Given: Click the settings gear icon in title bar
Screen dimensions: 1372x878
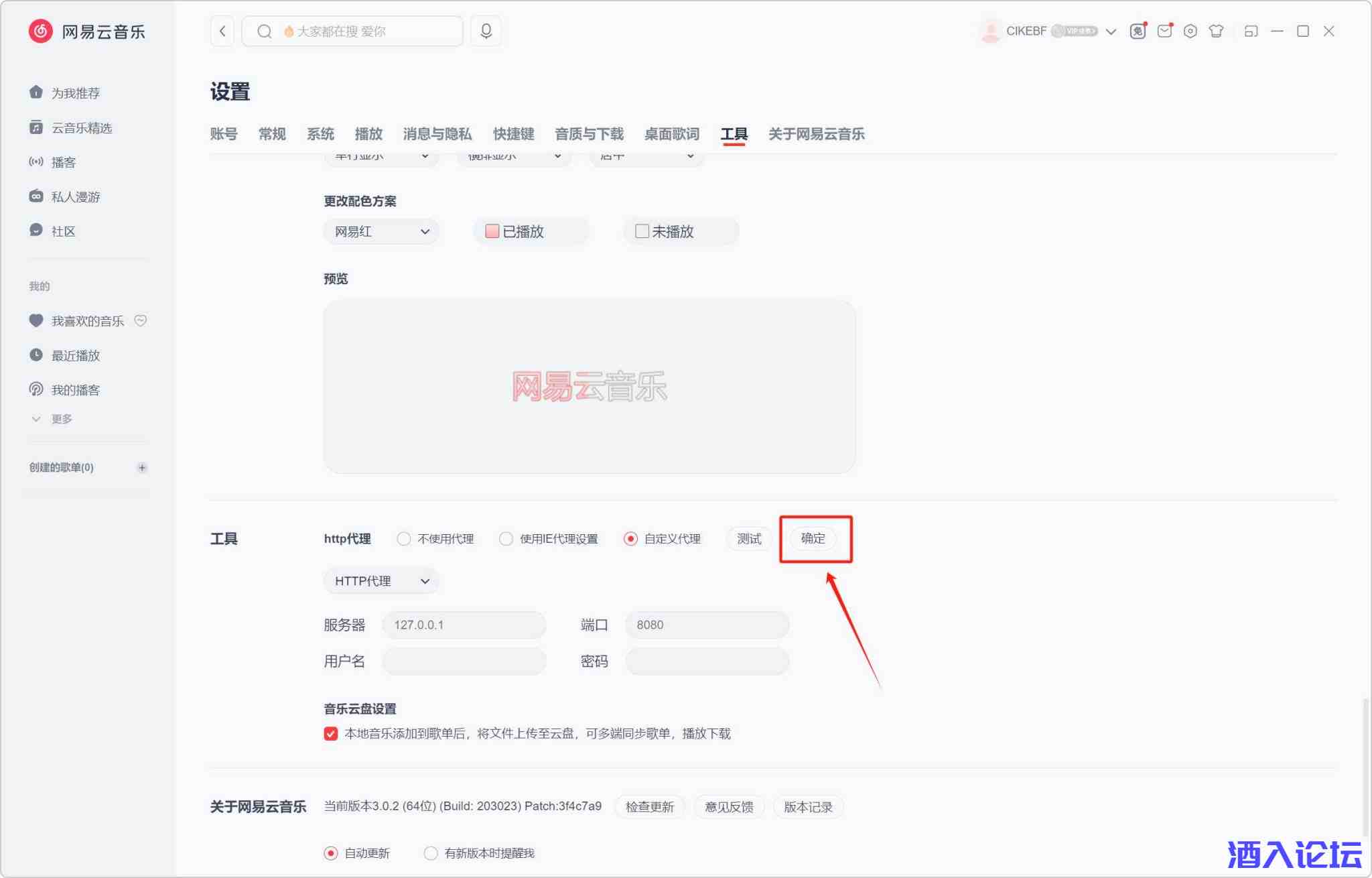Looking at the screenshot, I should pos(1190,31).
